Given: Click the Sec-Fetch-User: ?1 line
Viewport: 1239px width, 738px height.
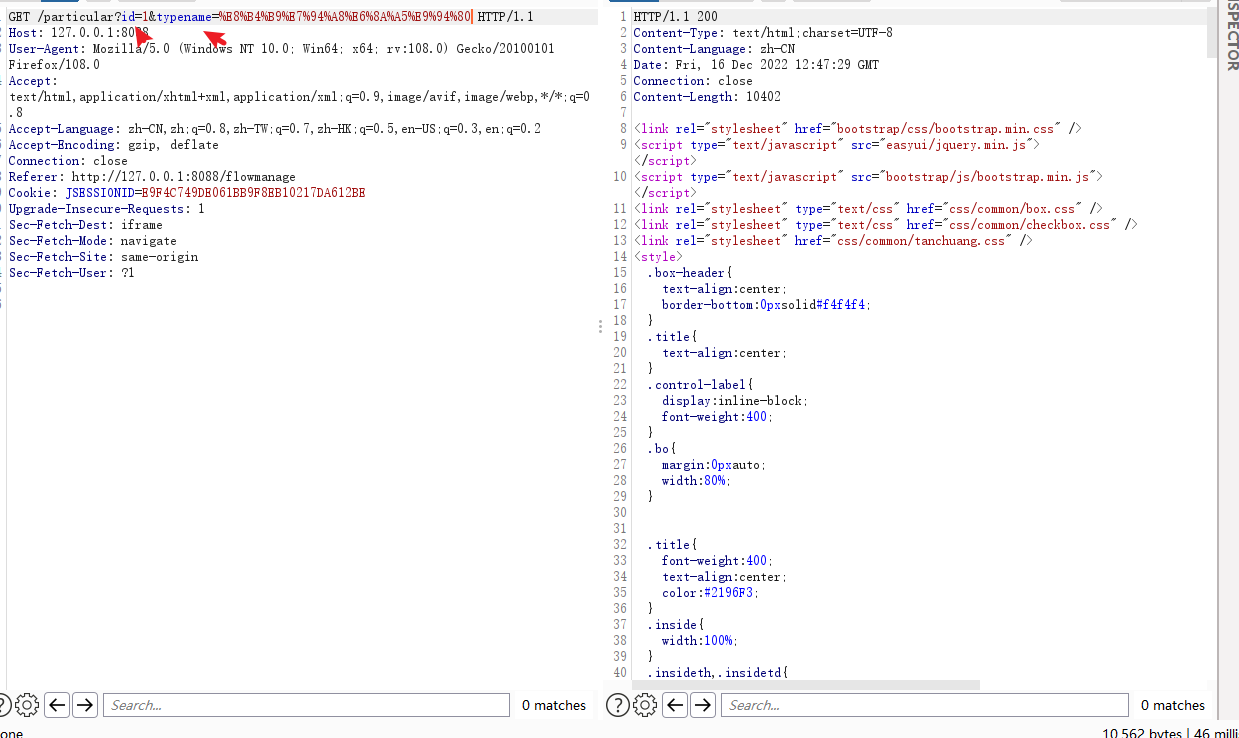Looking at the screenshot, I should (x=71, y=273).
